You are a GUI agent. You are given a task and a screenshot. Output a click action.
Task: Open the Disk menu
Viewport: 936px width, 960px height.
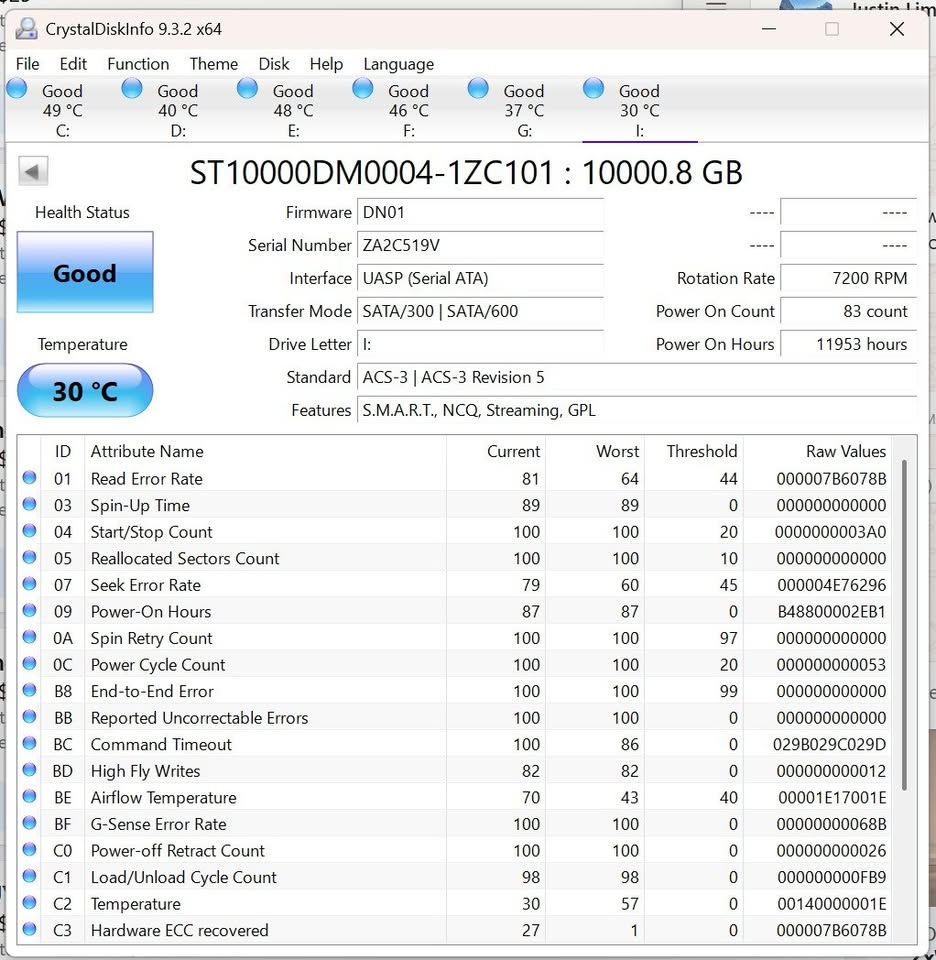[274, 64]
